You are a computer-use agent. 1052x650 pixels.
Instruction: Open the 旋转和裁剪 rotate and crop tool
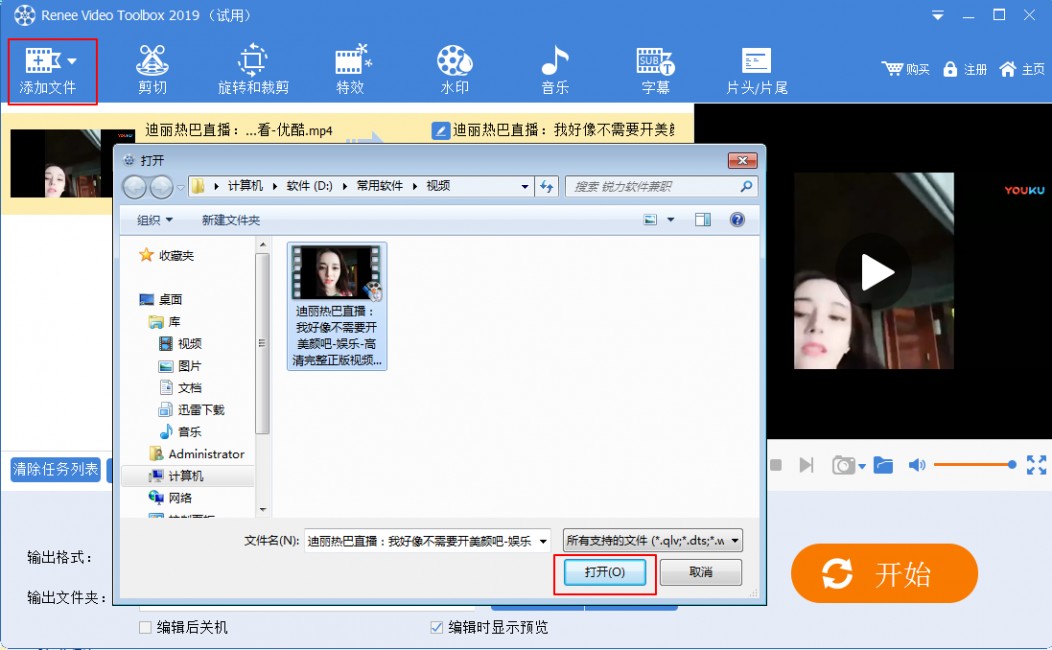coord(253,70)
